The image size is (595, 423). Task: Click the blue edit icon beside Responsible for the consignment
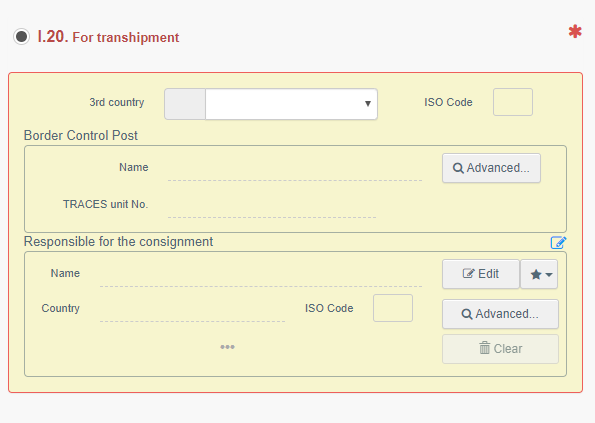tap(558, 242)
